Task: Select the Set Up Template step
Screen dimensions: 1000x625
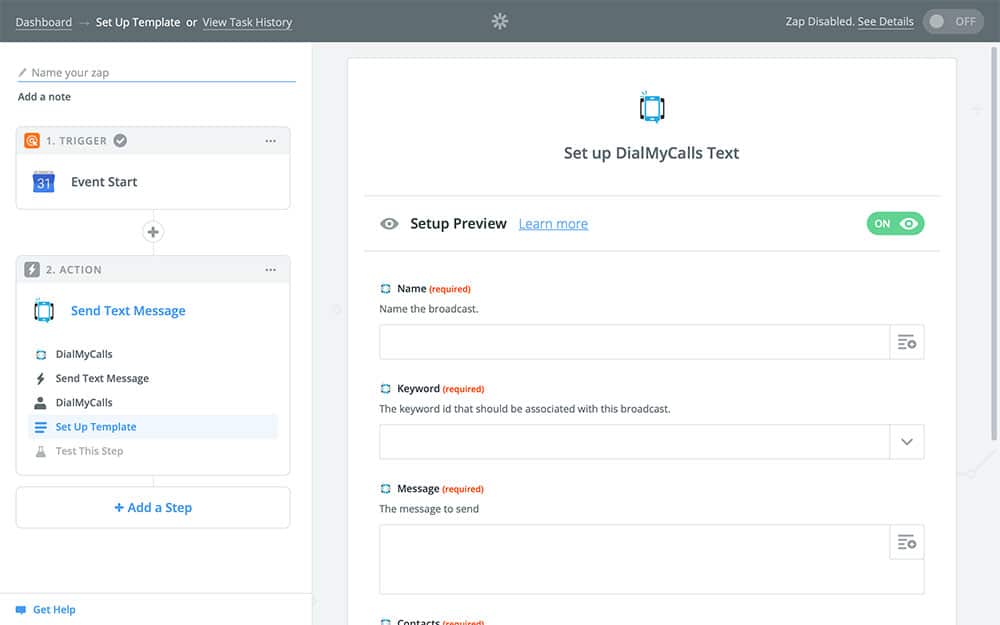Action: pyautogui.click(x=96, y=427)
